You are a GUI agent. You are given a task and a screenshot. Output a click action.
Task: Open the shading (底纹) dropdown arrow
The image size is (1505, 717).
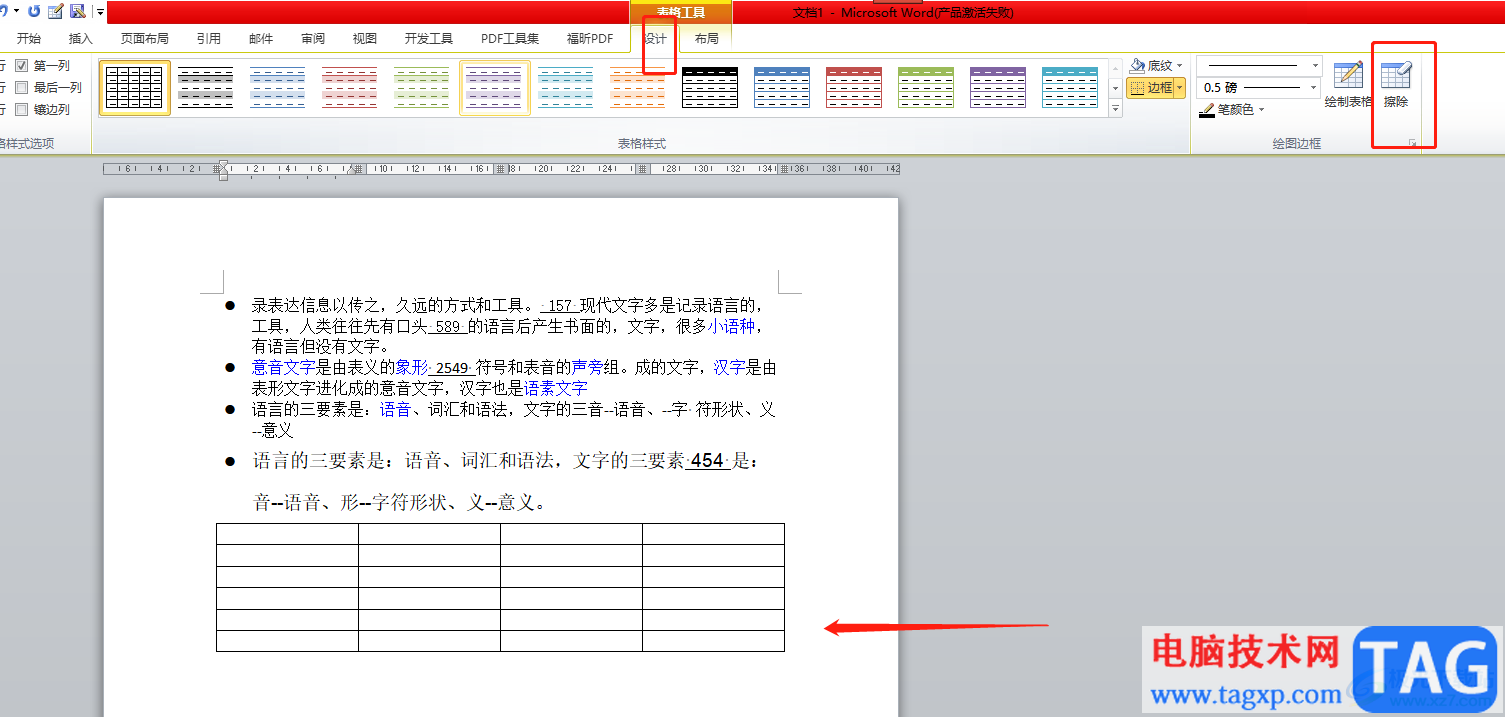[1181, 66]
